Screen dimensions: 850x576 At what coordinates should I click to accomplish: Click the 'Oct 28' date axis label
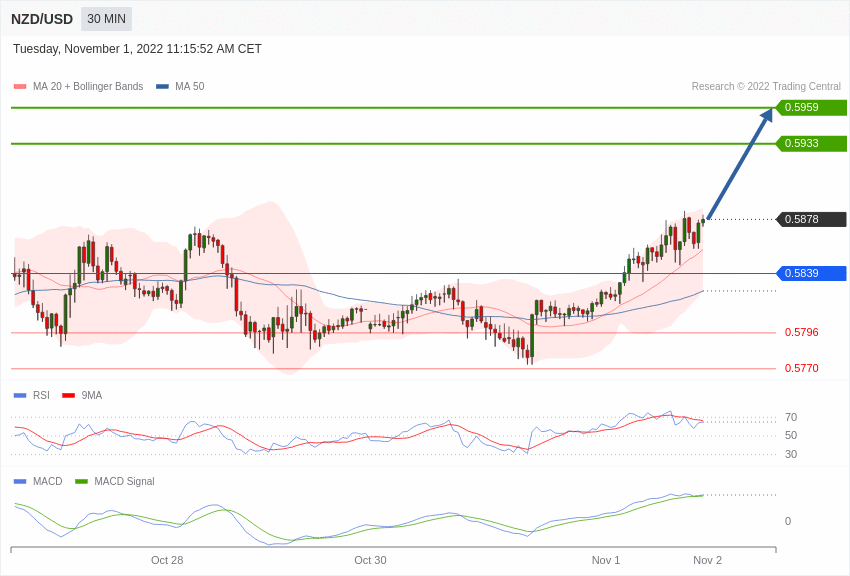[167, 560]
